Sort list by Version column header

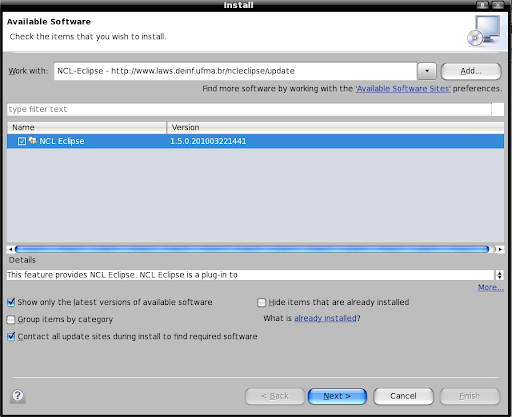point(335,127)
